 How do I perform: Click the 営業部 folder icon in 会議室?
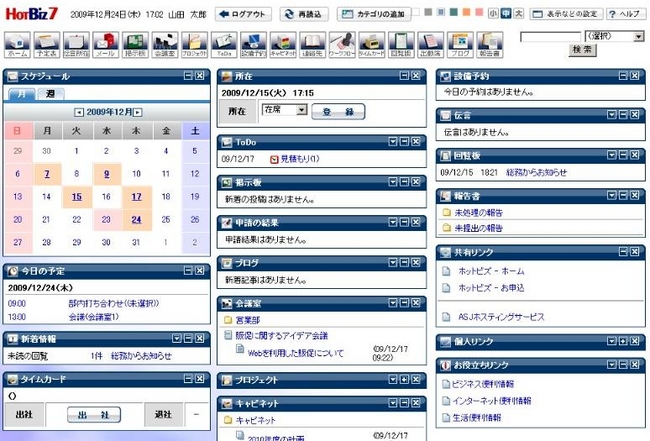[x=228, y=320]
